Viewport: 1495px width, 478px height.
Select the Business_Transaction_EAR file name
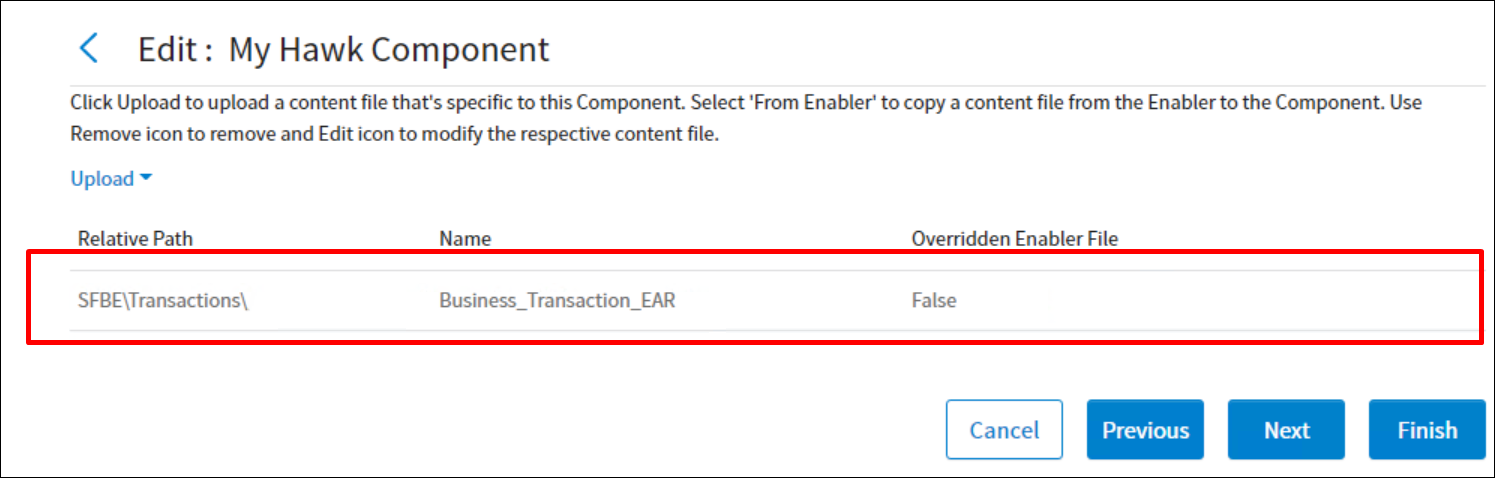point(557,300)
